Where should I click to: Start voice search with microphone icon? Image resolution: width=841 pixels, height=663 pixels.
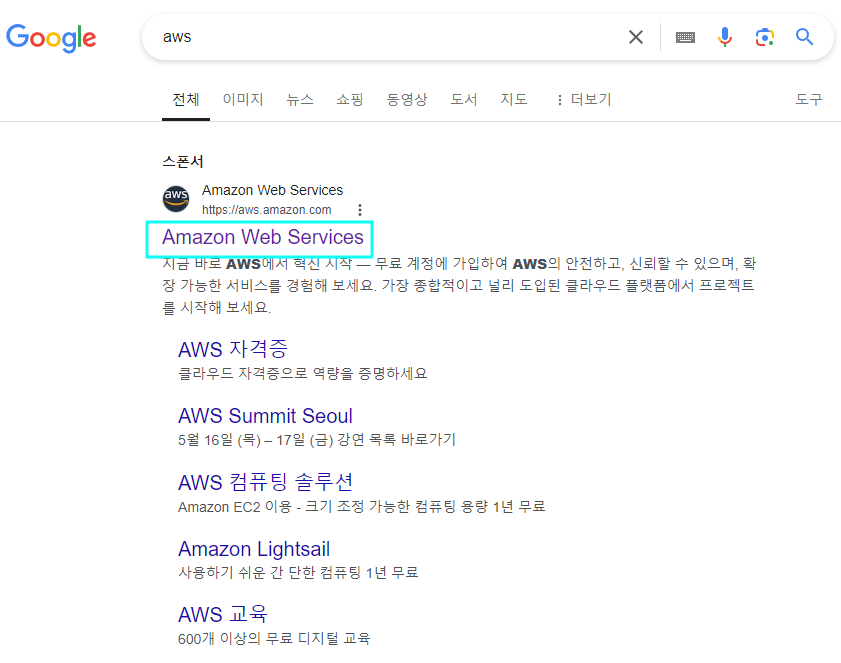pyautogui.click(x=725, y=37)
